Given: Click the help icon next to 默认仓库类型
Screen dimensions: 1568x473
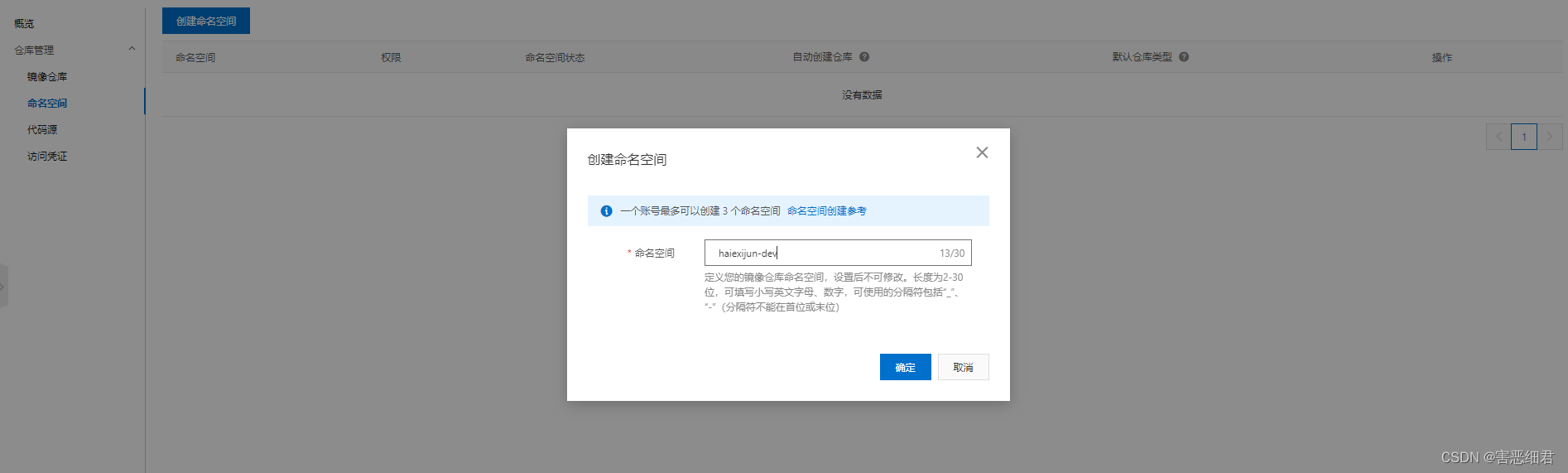Looking at the screenshot, I should (x=1184, y=57).
